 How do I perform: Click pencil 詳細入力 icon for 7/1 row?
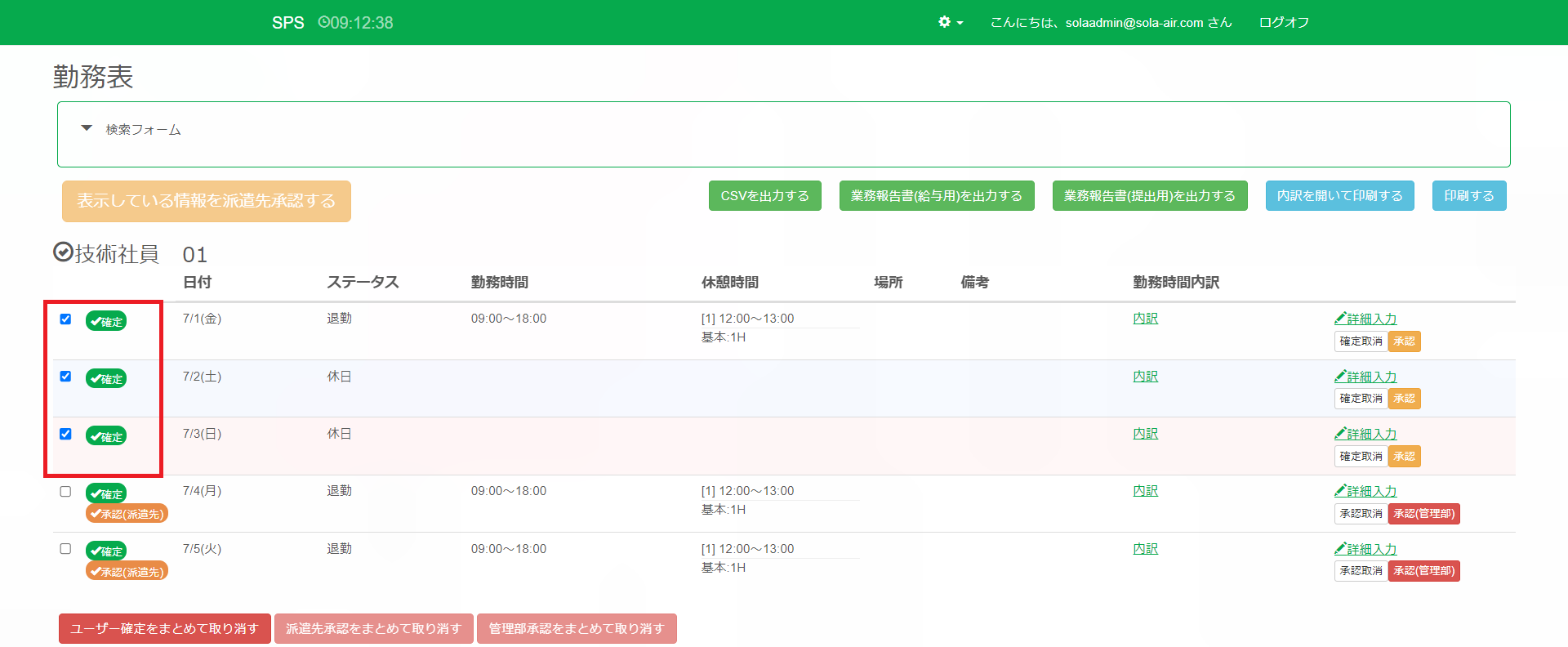coord(1340,319)
